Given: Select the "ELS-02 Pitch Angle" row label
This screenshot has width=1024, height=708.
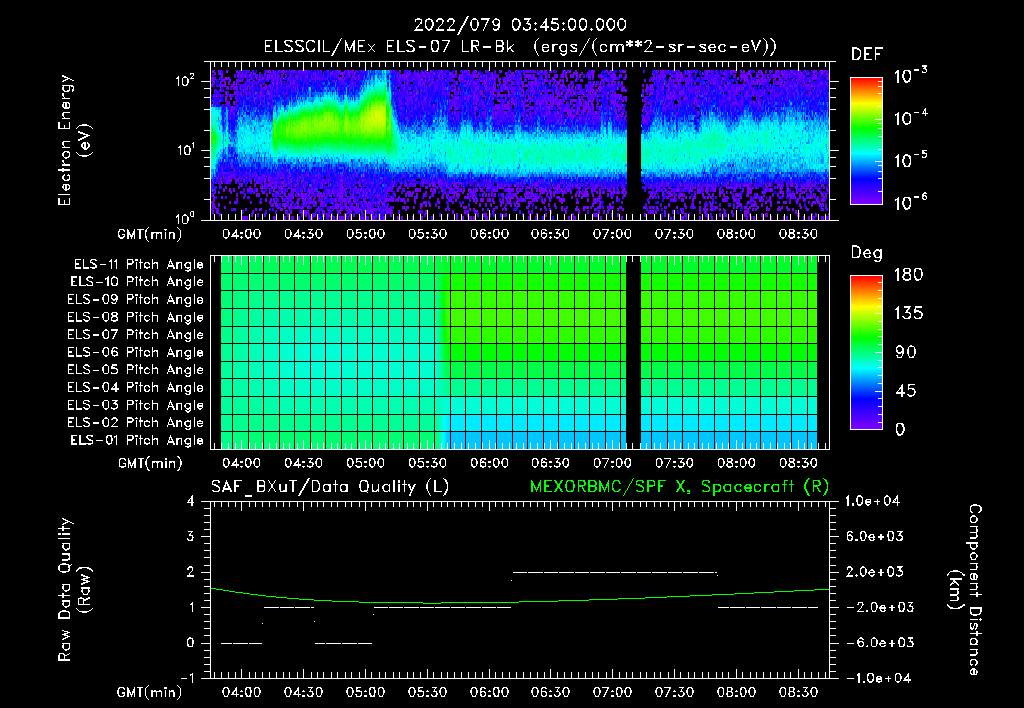Looking at the screenshot, I should (x=135, y=423).
